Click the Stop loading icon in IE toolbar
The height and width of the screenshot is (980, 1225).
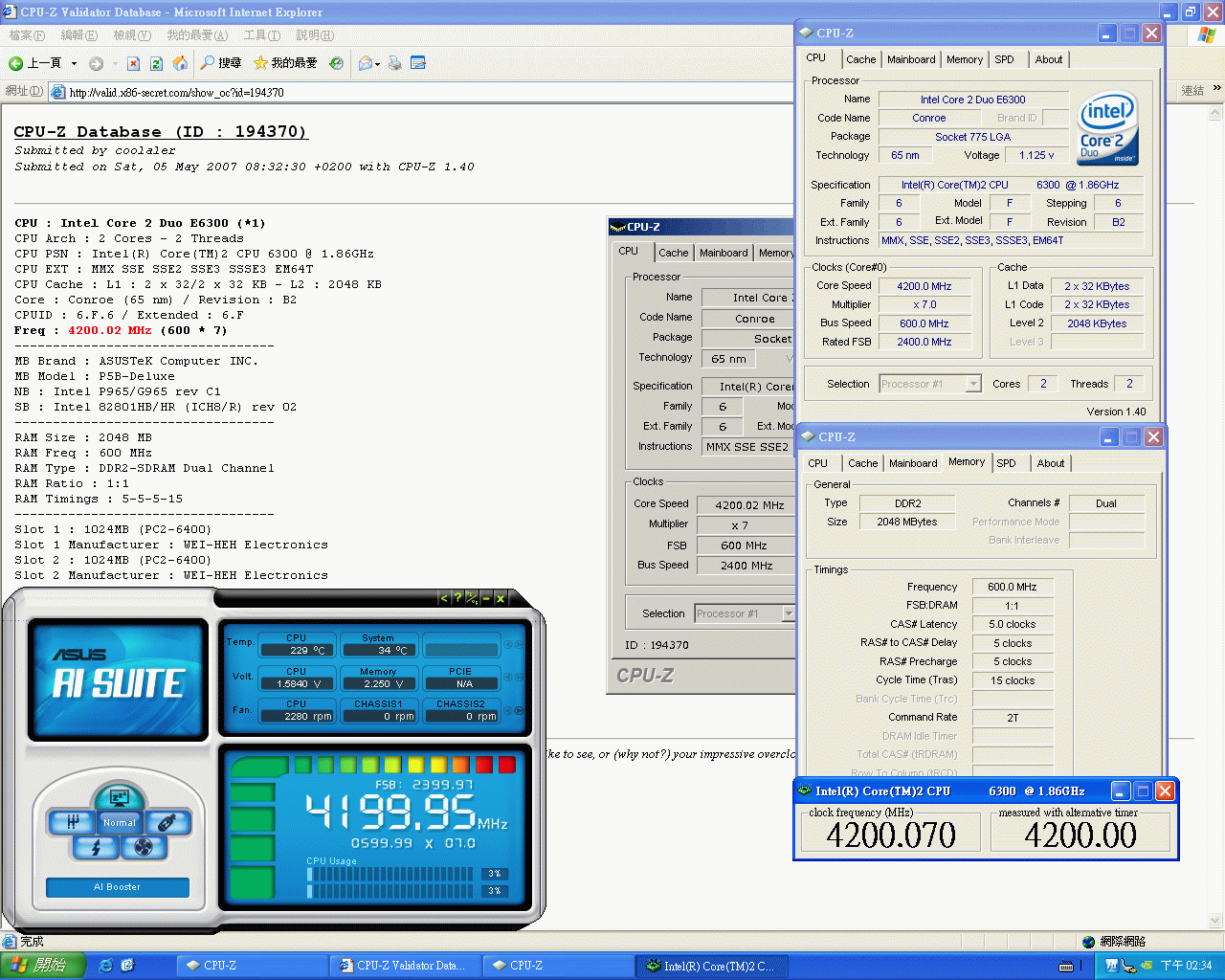[133, 63]
